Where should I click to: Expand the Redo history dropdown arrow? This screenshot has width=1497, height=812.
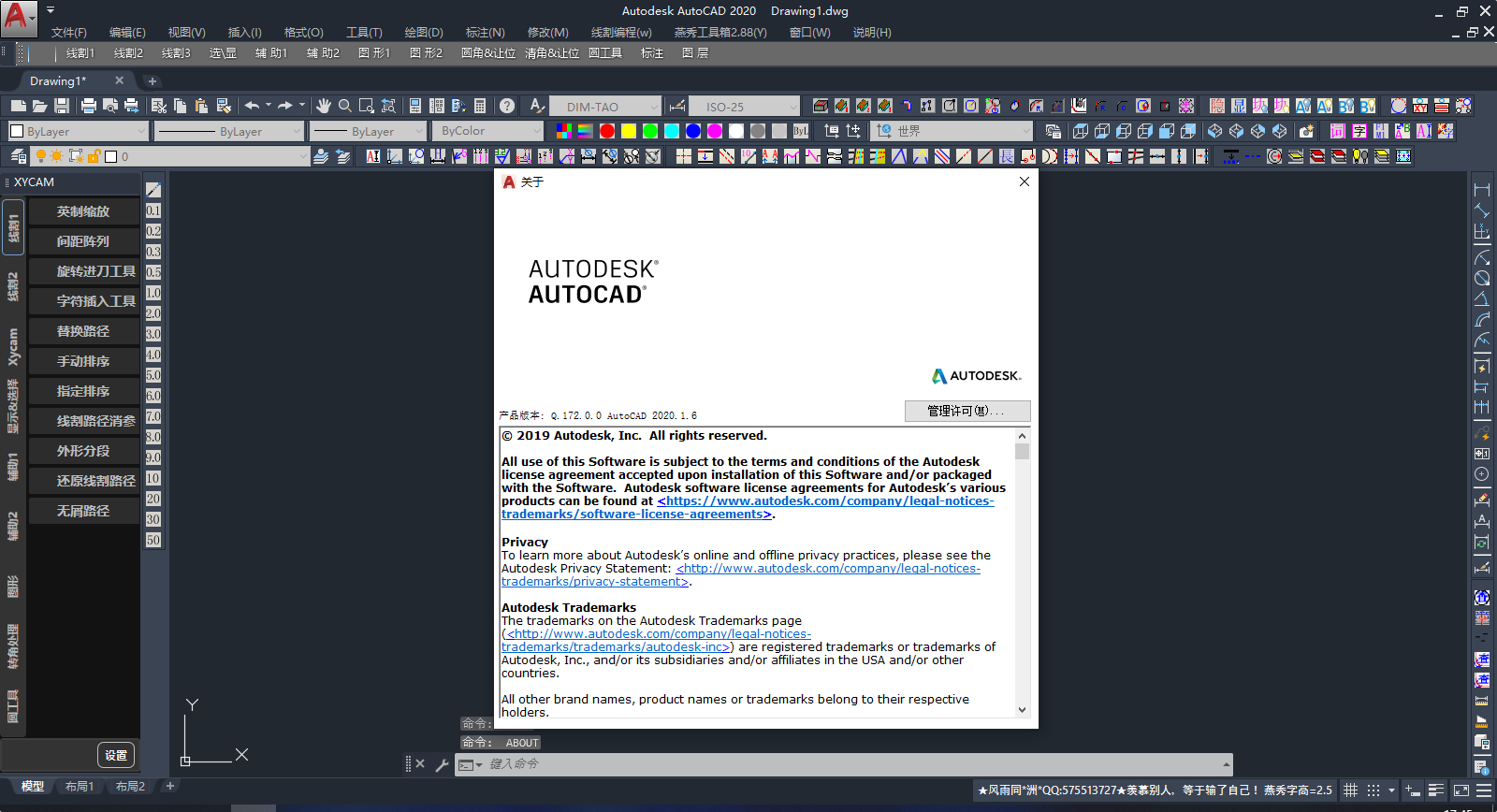pyautogui.click(x=302, y=106)
